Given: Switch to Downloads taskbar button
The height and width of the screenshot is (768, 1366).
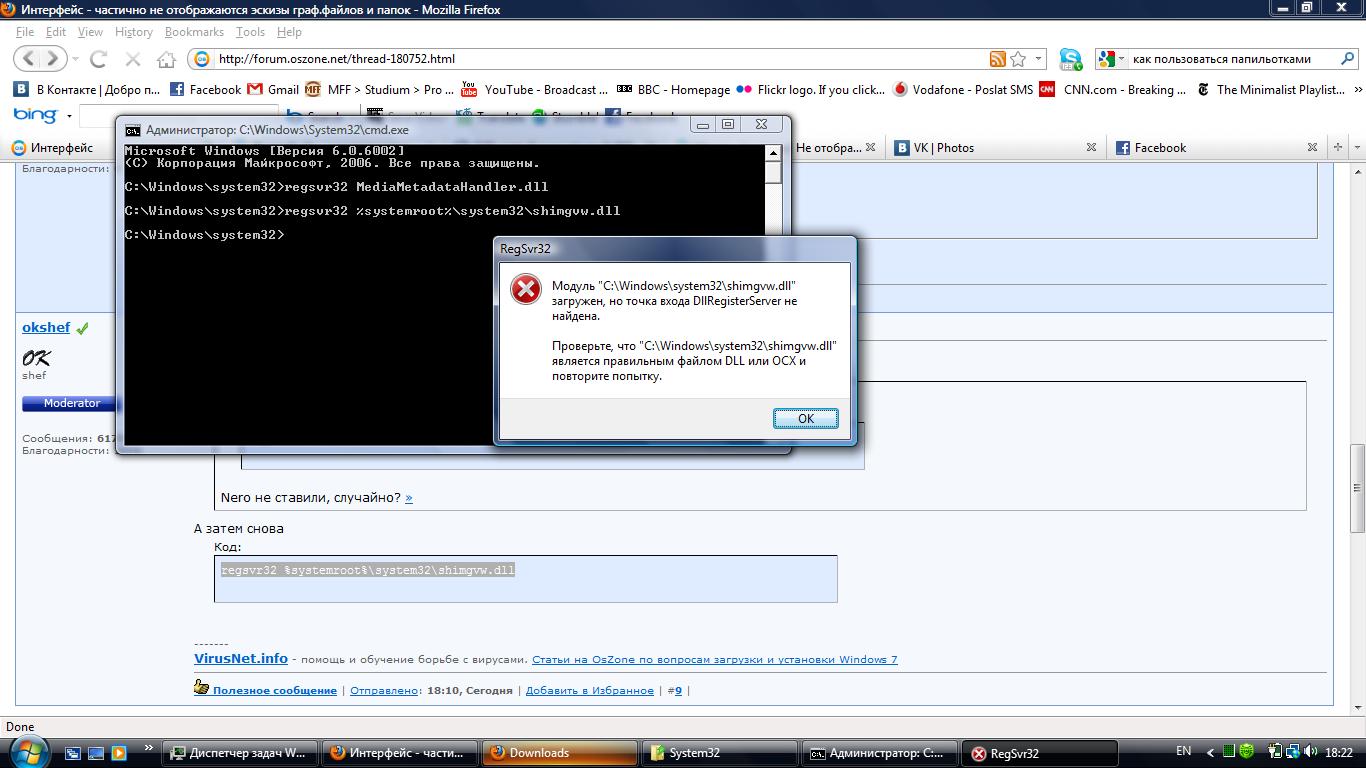Looking at the screenshot, I should 560,753.
